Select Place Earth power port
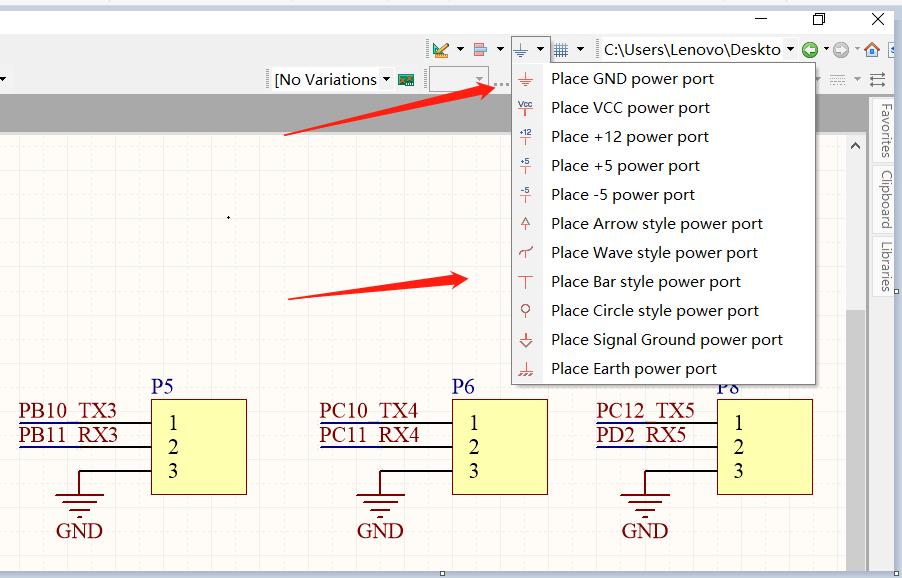902x578 pixels. 663,369
